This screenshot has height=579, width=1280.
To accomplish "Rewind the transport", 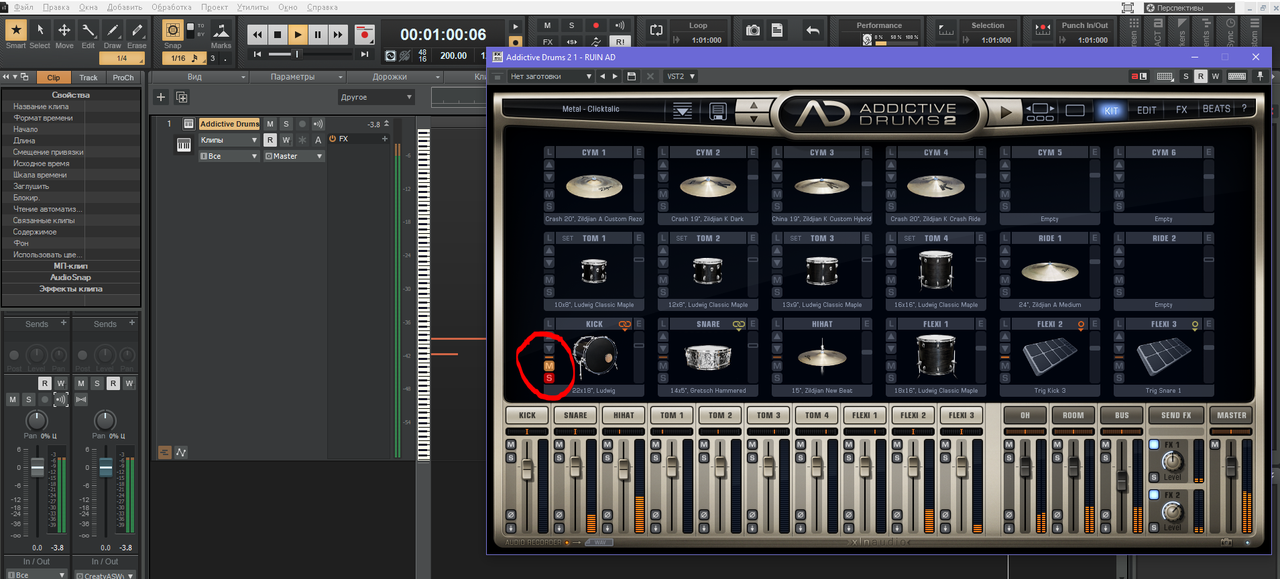I will (257, 34).
